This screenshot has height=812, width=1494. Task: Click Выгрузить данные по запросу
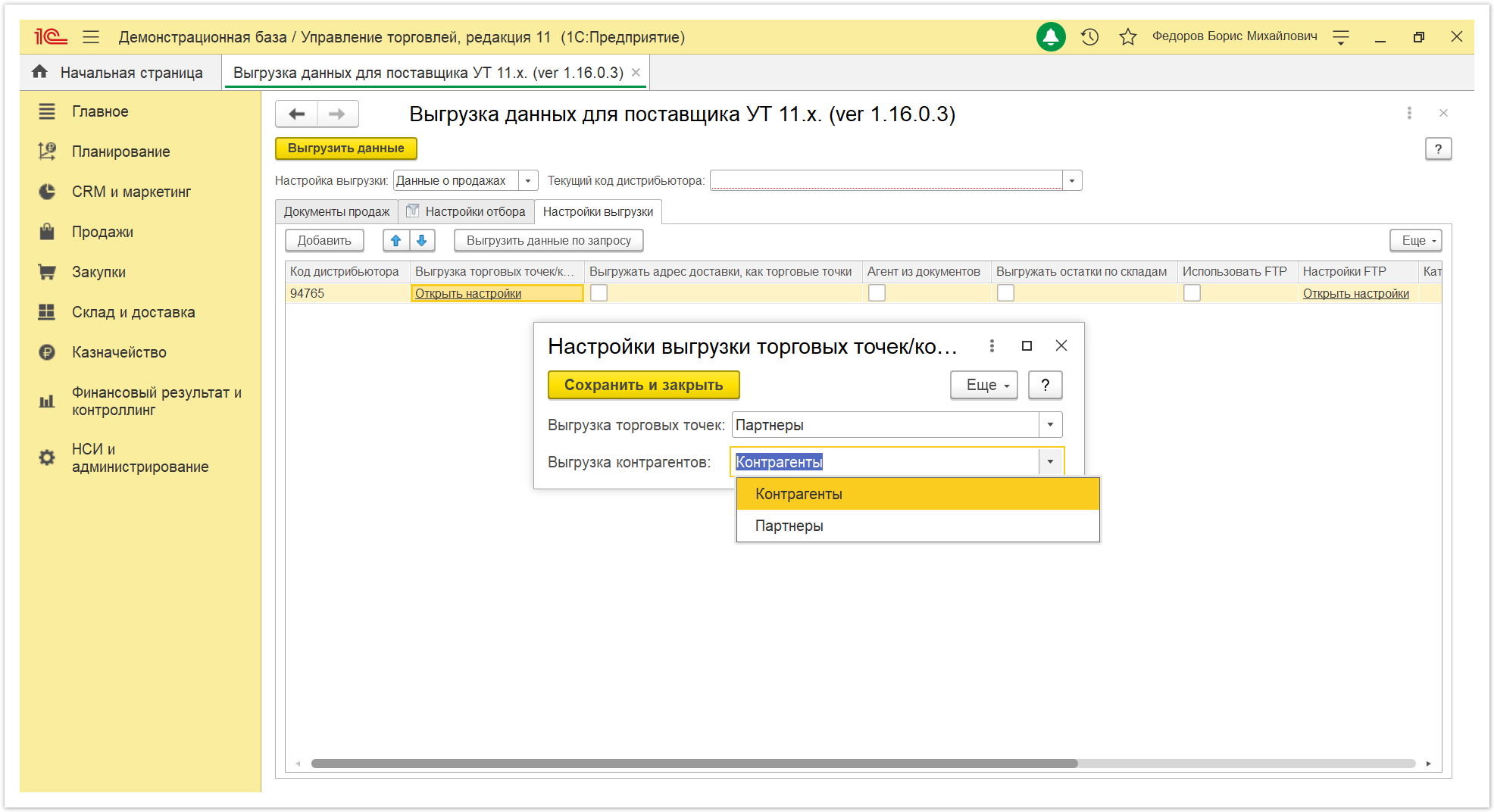(x=549, y=240)
